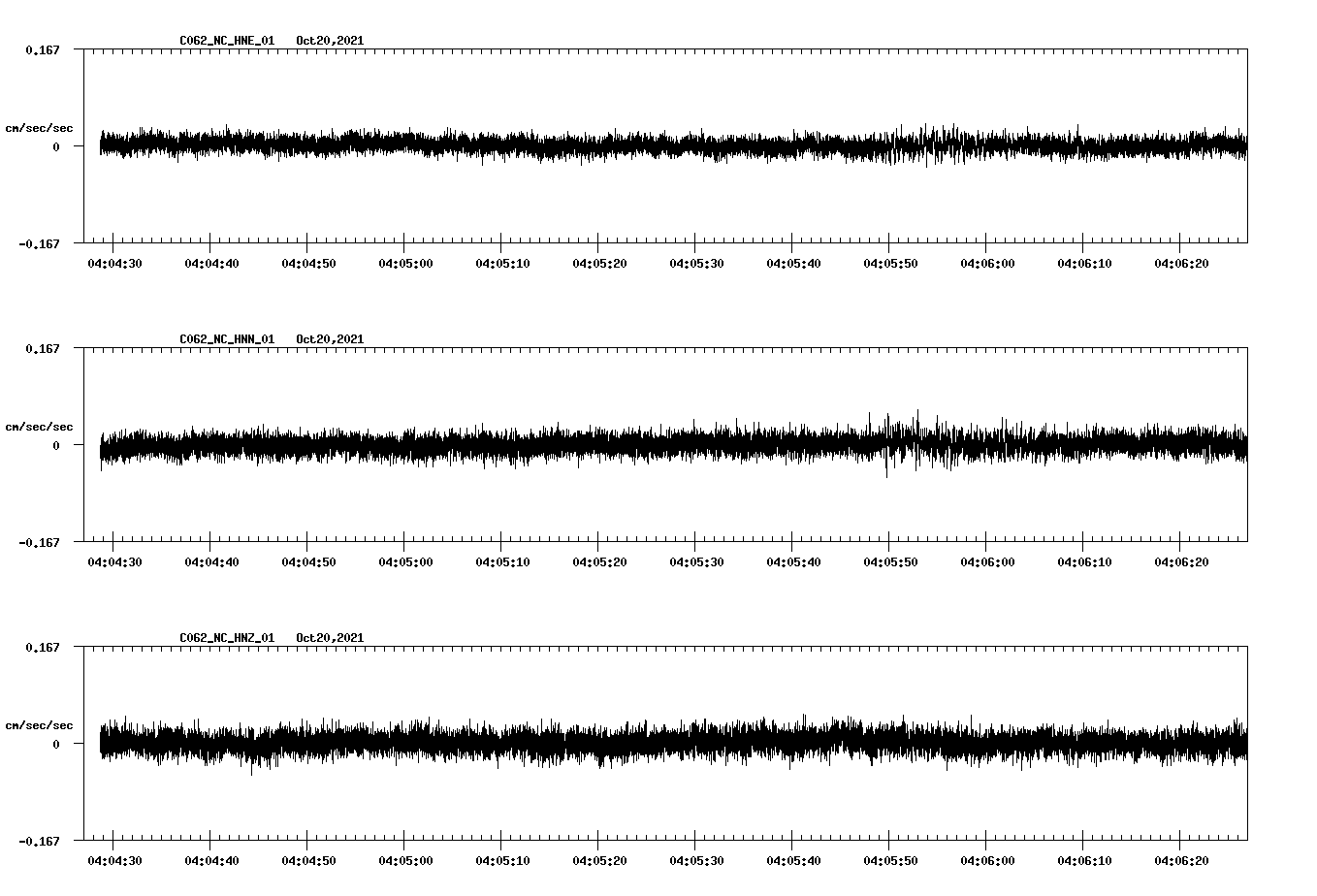Pick 04:05:10 time label on HNN plot

coord(502,561)
